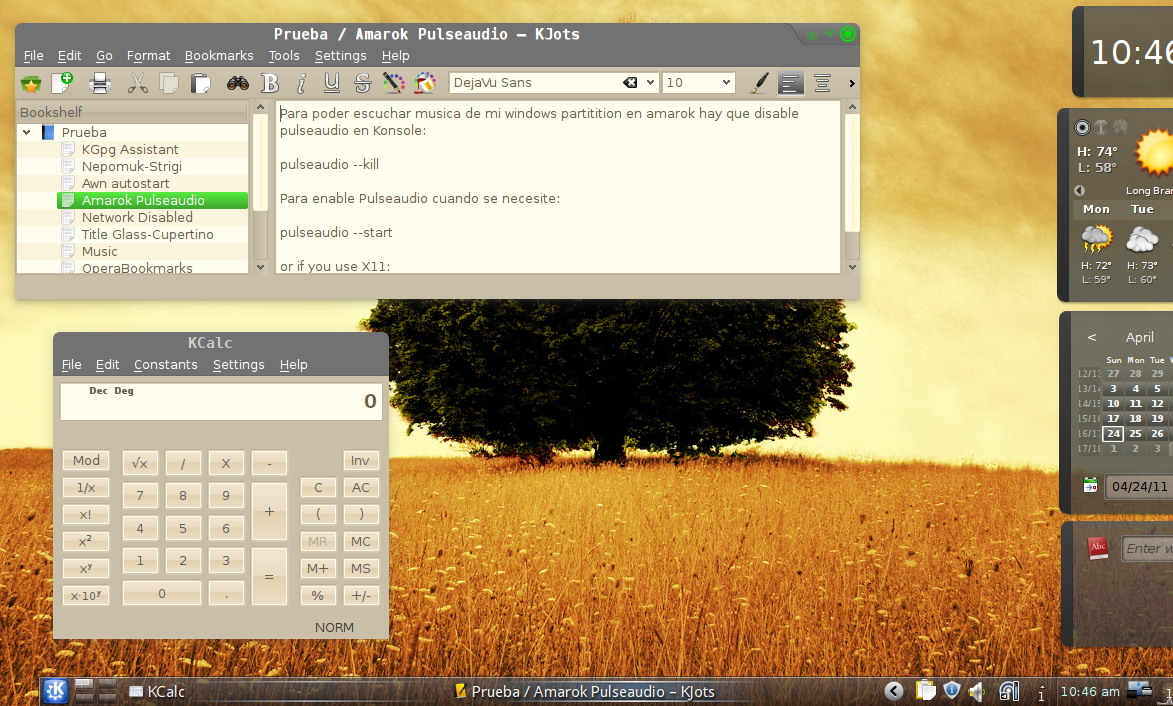Click the format painter brush icon
The image size is (1173, 706).
(759, 83)
